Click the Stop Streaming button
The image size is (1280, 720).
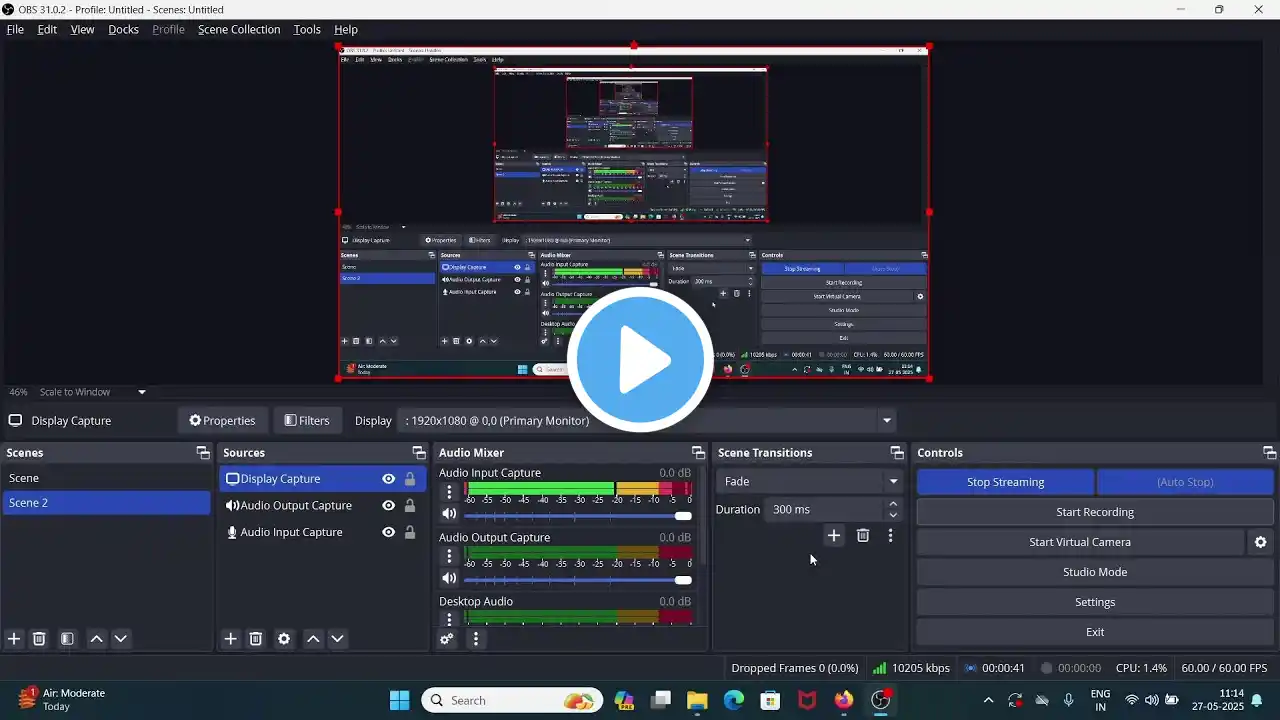pyautogui.click(x=1005, y=482)
